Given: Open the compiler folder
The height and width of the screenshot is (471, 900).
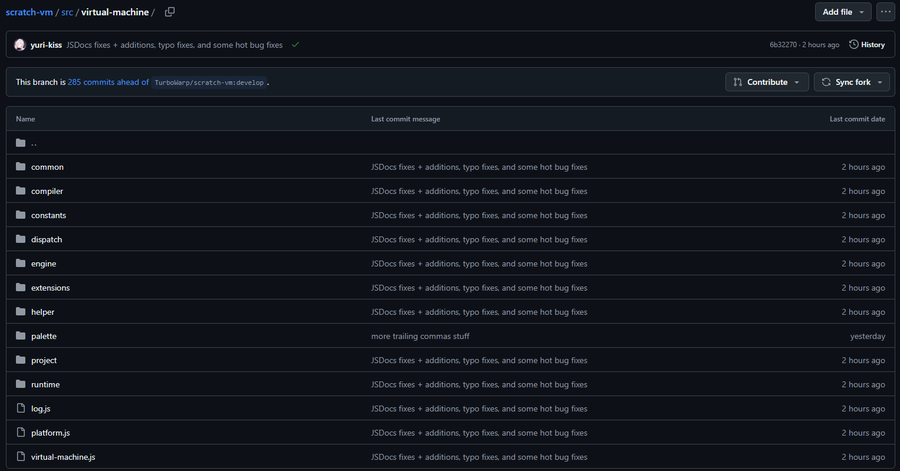Looking at the screenshot, I should 47,191.
